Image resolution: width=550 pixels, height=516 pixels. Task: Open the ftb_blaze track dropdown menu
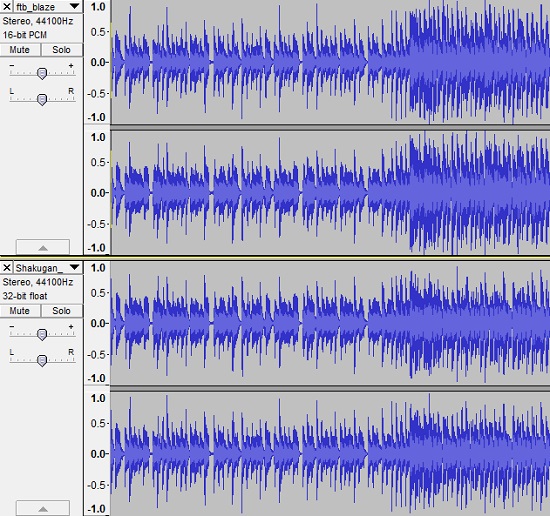[x=74, y=6]
